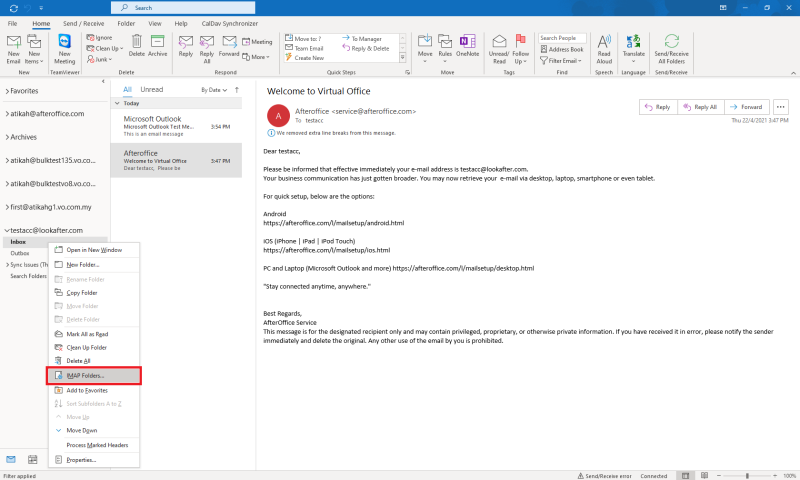Click the Read Aloud speech icon

[x=604, y=43]
